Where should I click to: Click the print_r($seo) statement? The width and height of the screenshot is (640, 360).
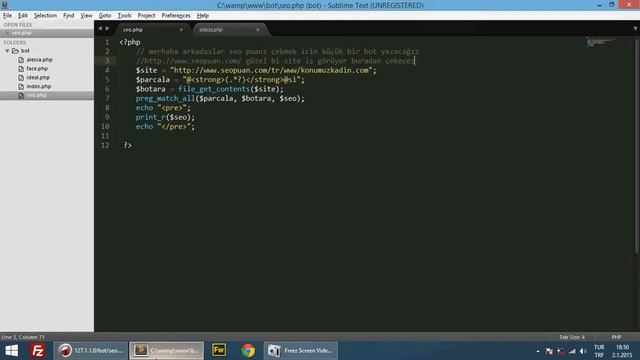coord(165,117)
